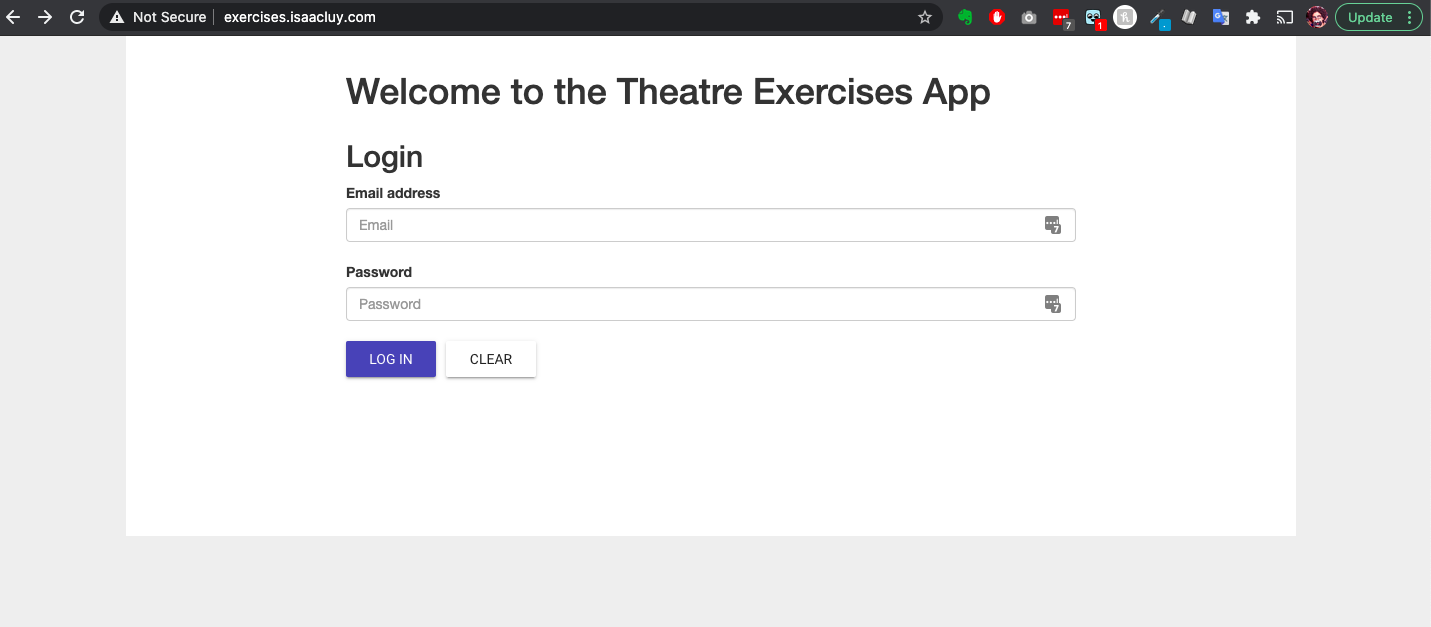Open the camera screenshot extension
Viewport: 1431px width, 627px height.
tap(1029, 17)
